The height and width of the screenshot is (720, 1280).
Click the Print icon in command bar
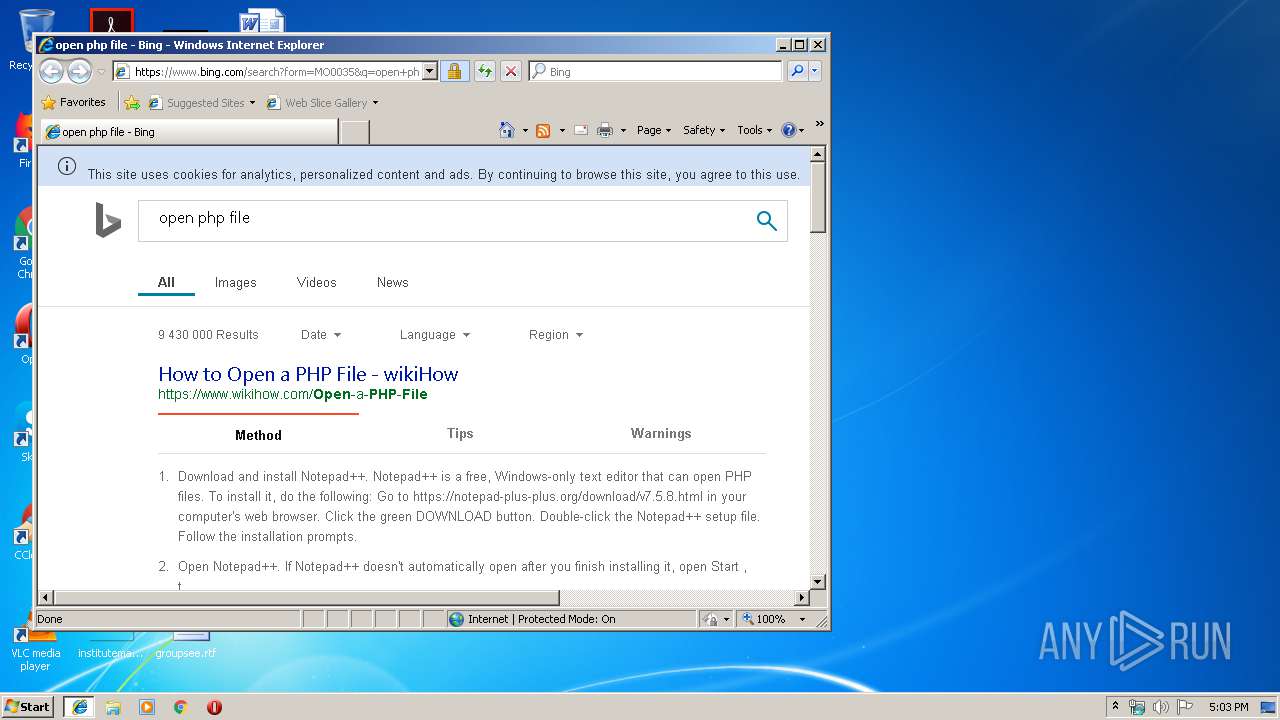(x=604, y=130)
